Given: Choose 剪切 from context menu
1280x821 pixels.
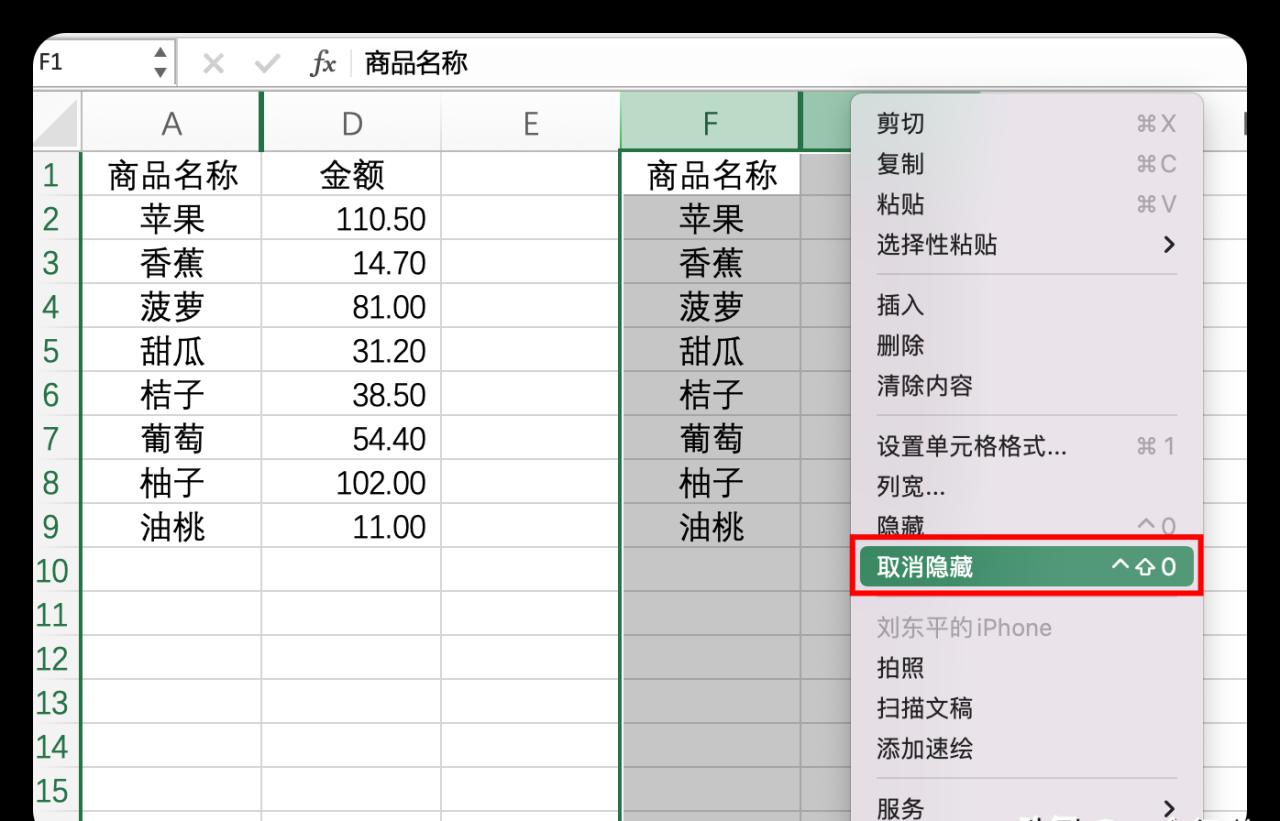Looking at the screenshot, I should 1026,124.
